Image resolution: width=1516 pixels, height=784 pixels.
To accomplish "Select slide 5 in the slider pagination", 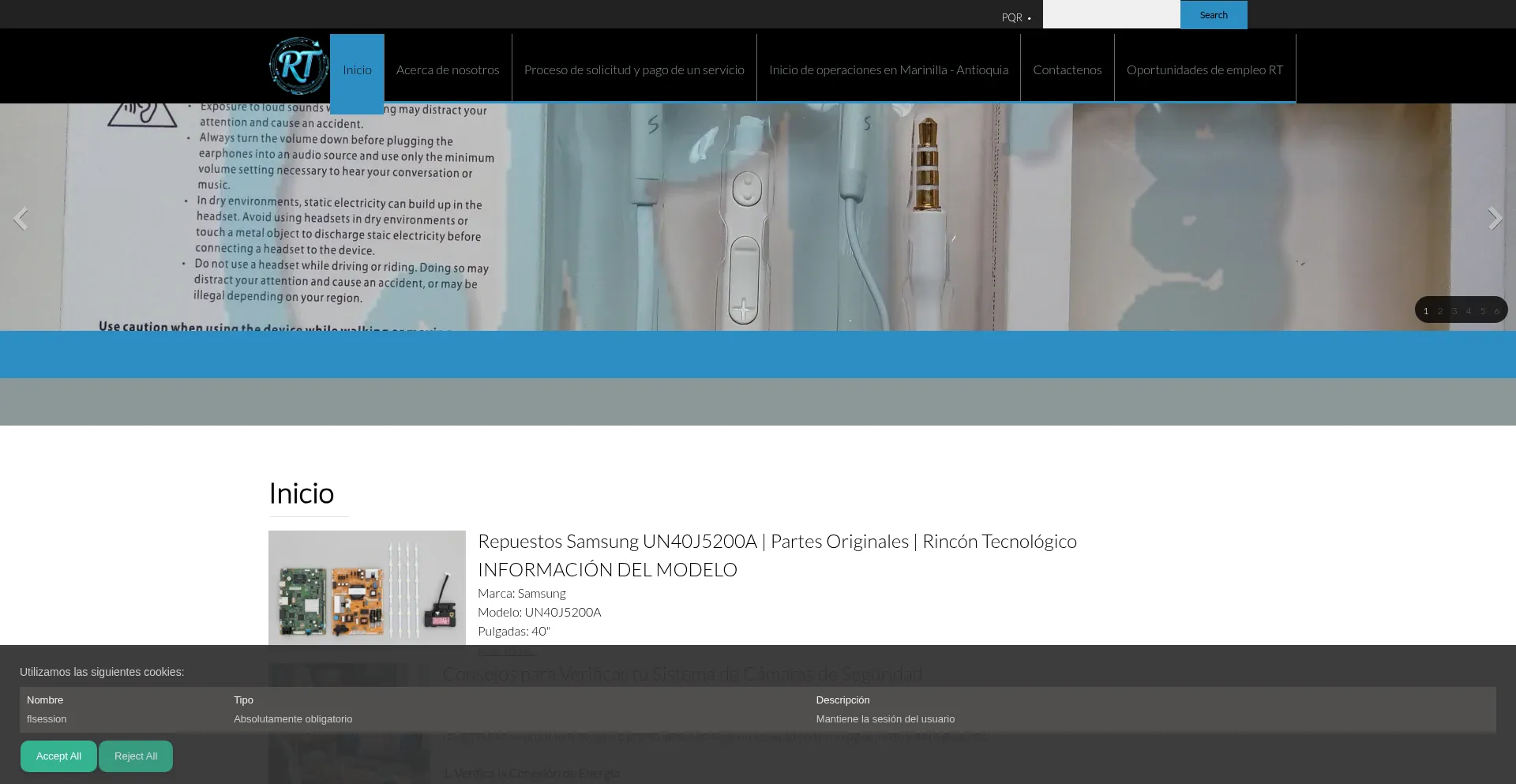I will click(x=1483, y=311).
